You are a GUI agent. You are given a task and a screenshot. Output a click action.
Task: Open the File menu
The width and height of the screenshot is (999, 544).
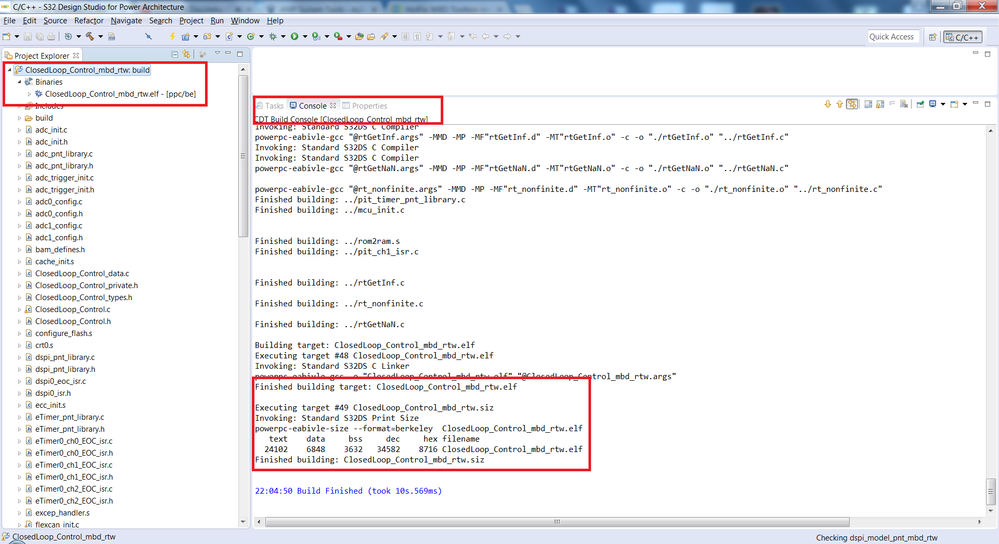pyautogui.click(x=10, y=20)
